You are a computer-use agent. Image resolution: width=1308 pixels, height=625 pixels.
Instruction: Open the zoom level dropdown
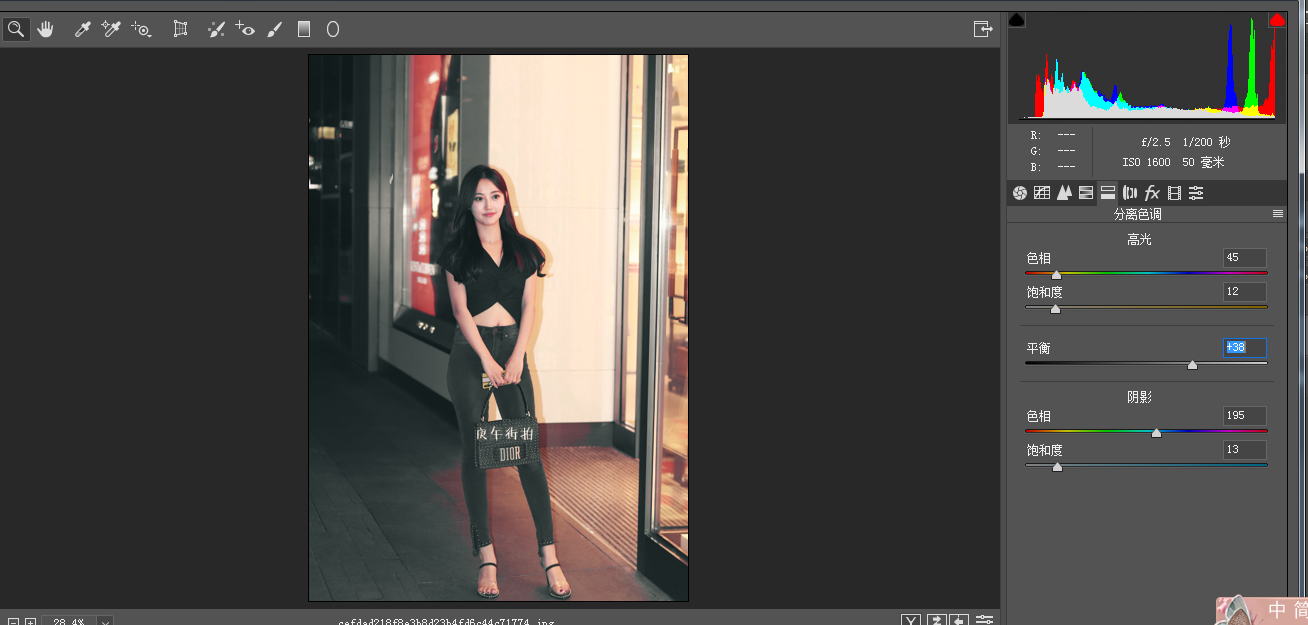105,621
